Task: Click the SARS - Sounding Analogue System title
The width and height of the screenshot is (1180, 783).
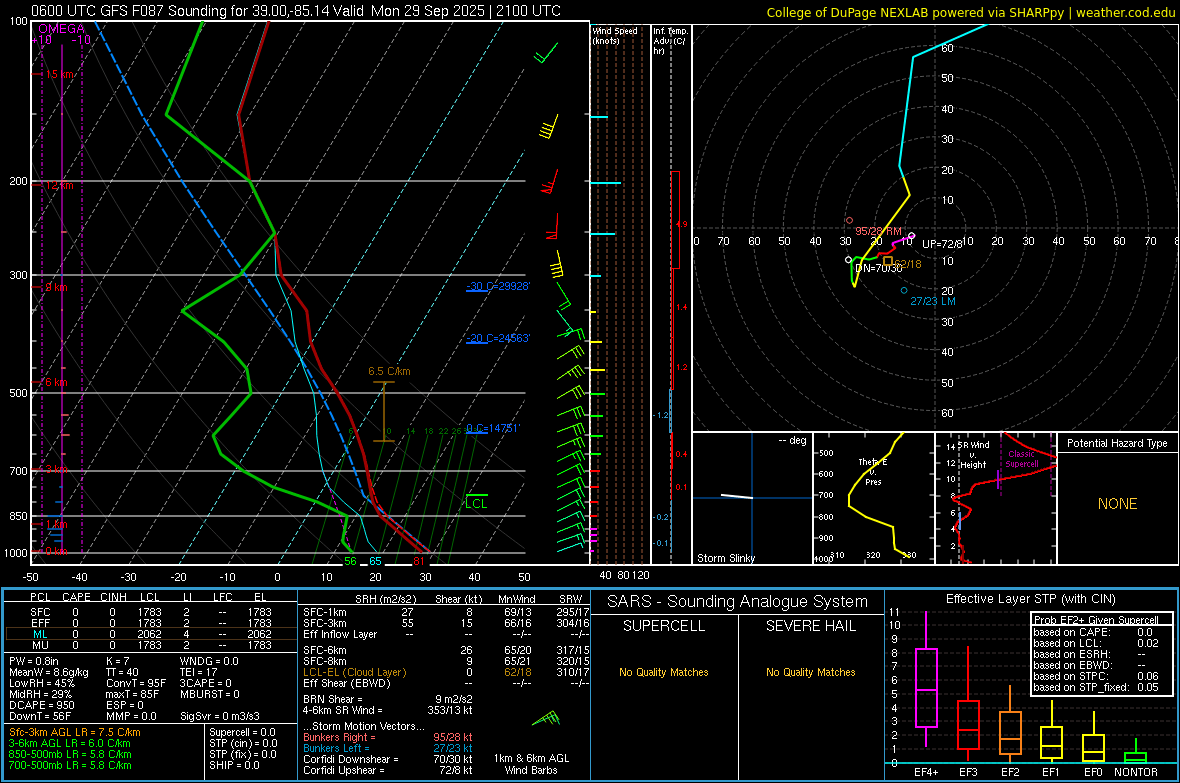Action: 738,601
